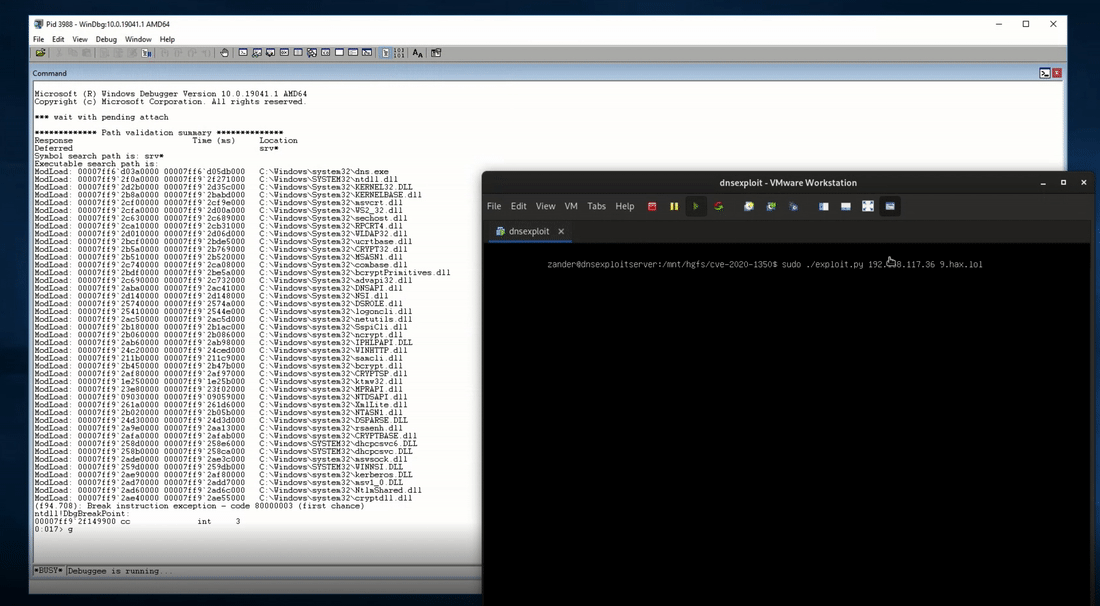The image size is (1100, 606).
Task: Toggle the library sidebar icon in VMware toolbar
Action: tap(824, 206)
